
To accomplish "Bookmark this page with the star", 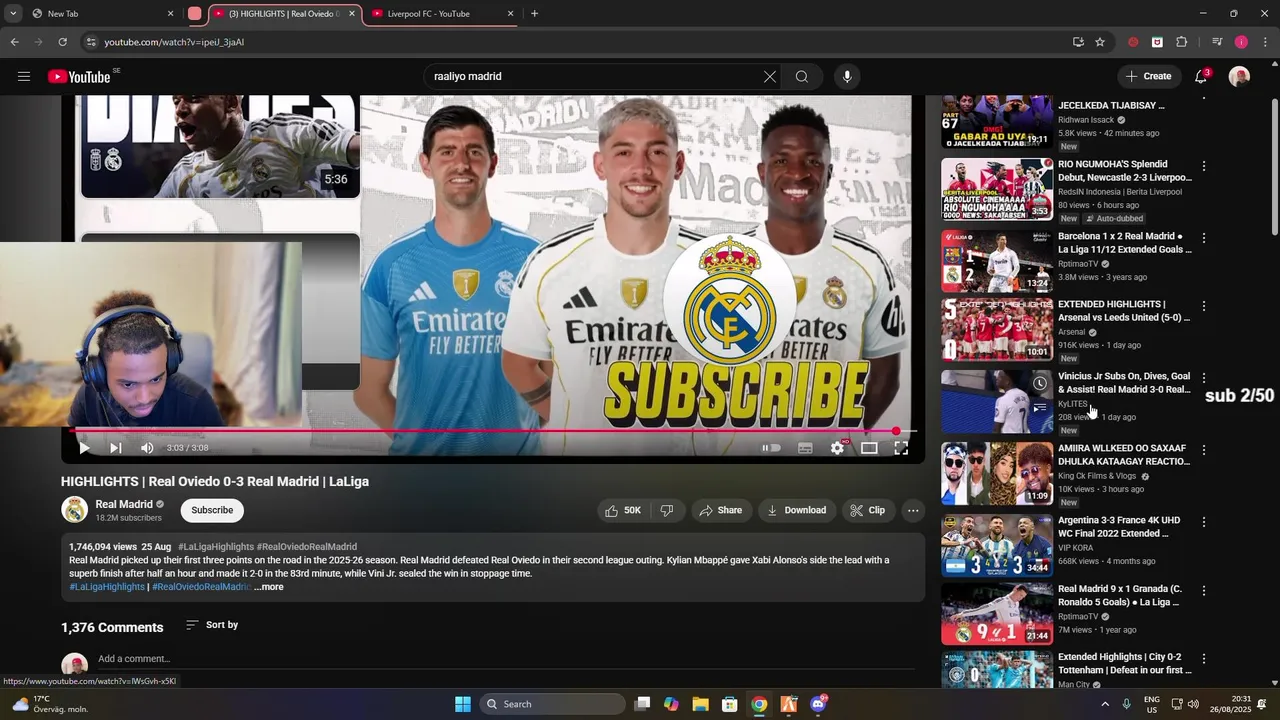I will (x=1100, y=42).
